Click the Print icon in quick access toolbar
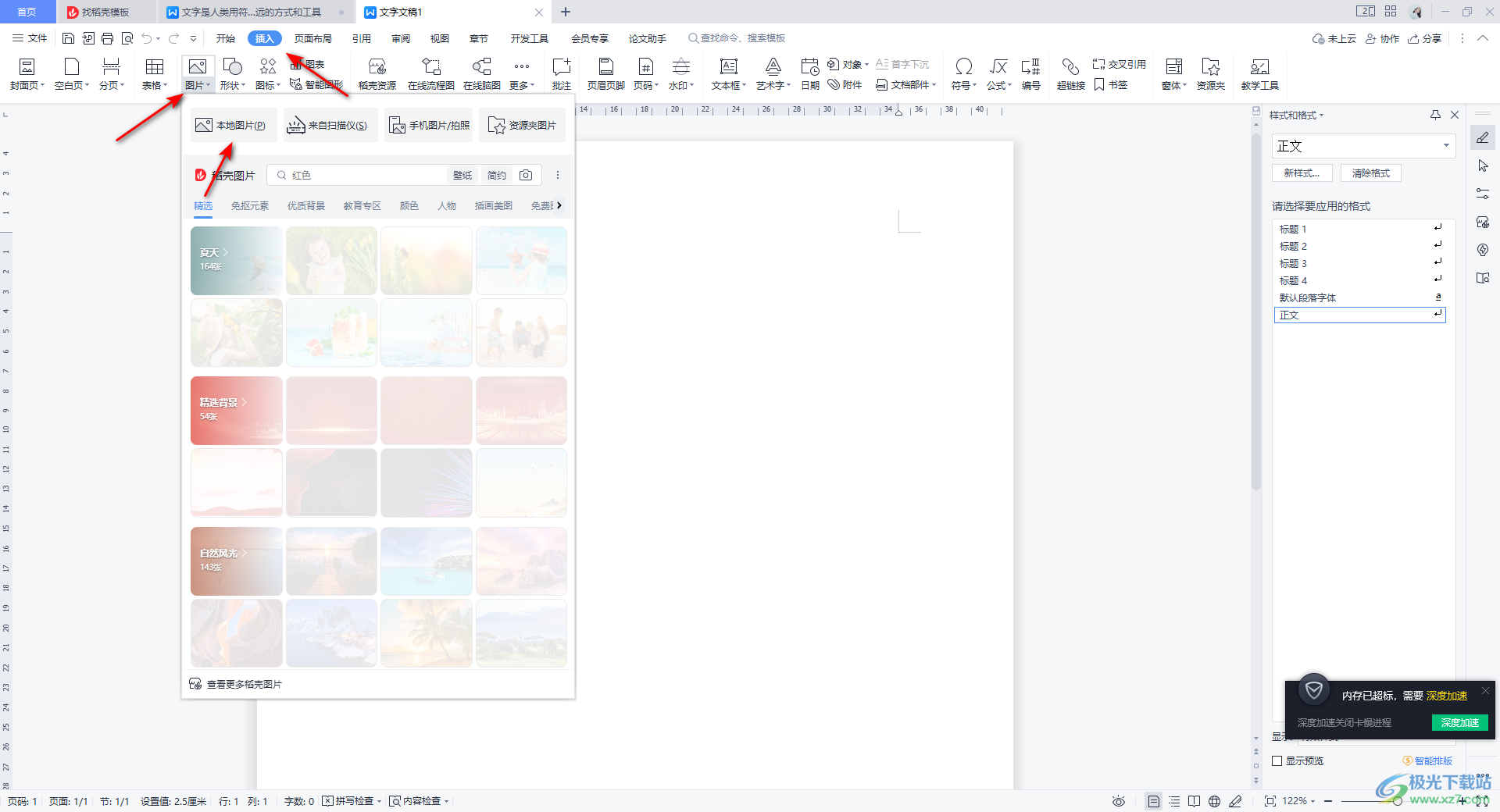This screenshot has height=812, width=1500. (107, 38)
